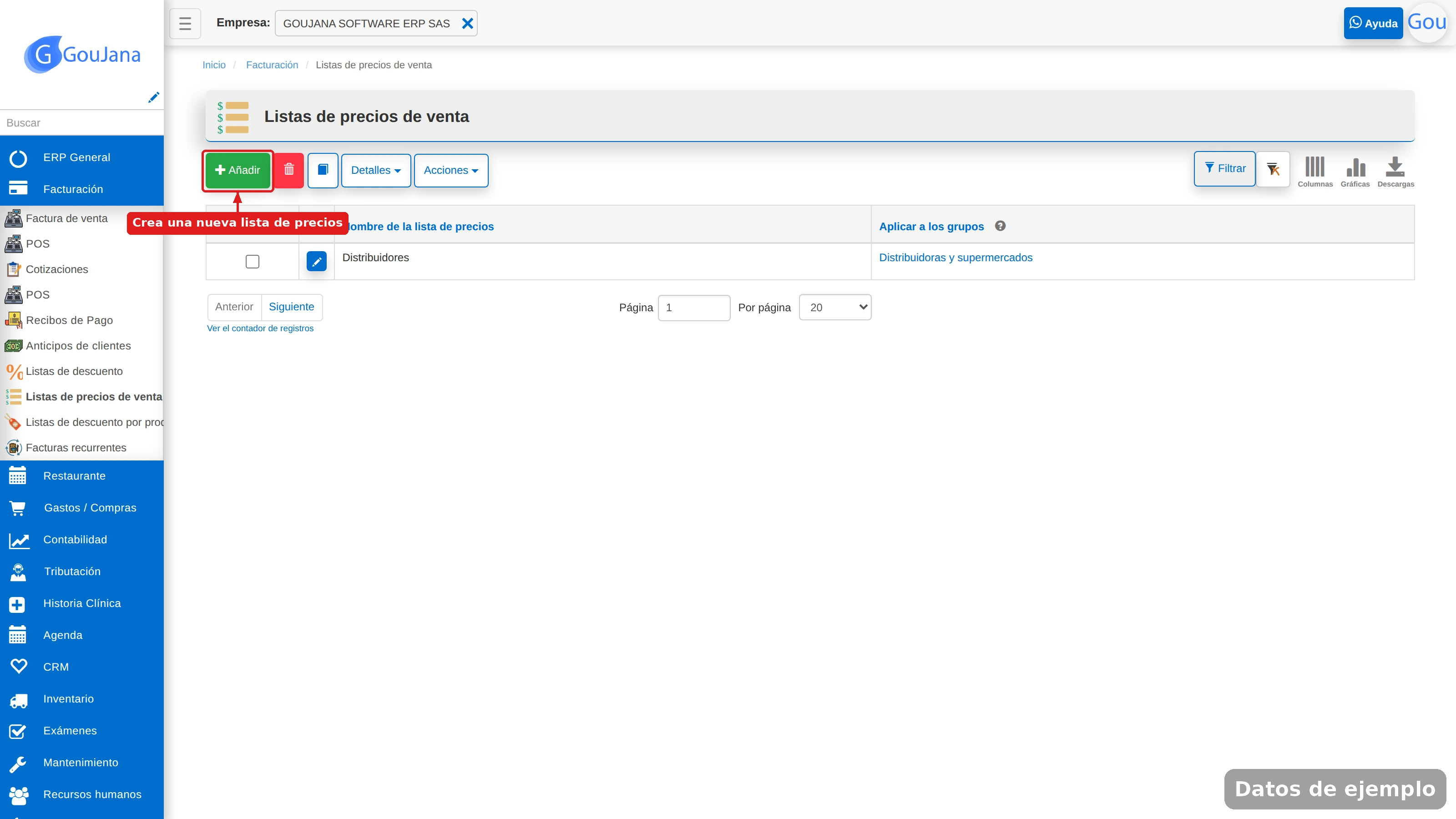Clear filters with the crossed funnel icon
This screenshot has height=819, width=1456.
click(1273, 168)
